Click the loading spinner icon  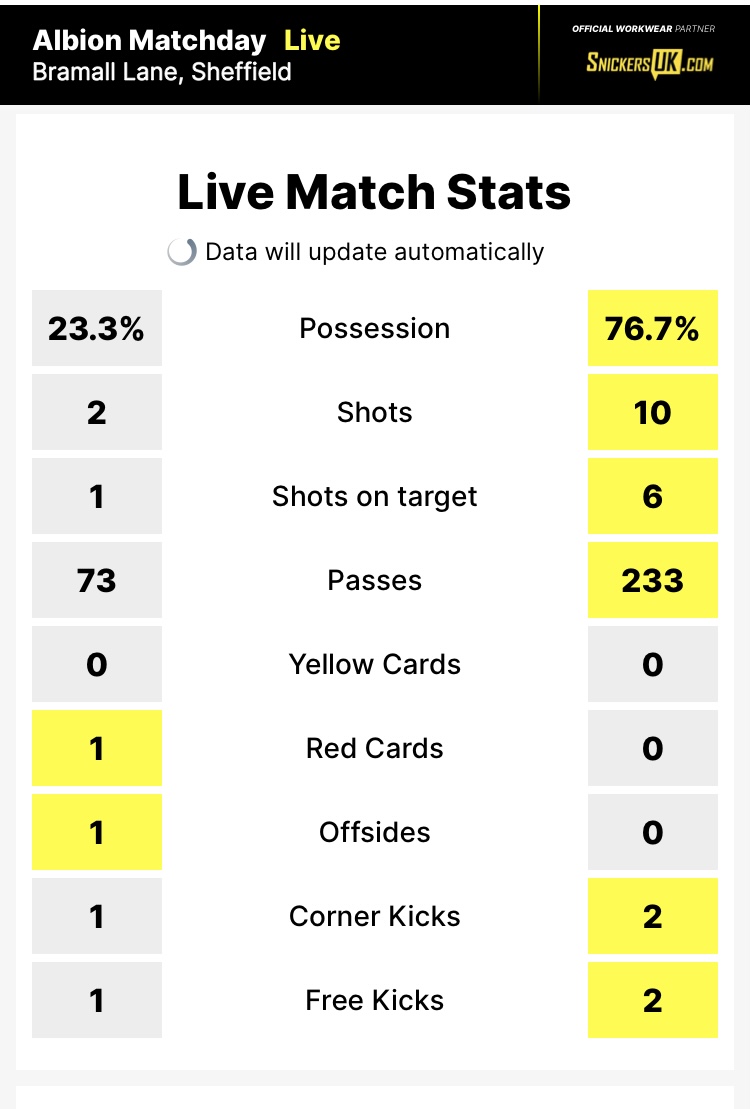(x=182, y=252)
